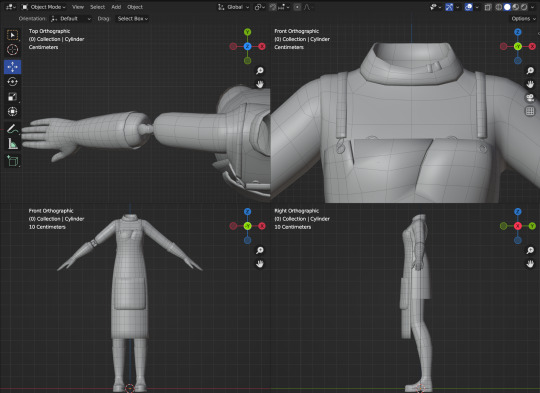540x393 pixels.
Task: Toggle X-Ray mode
Action: click(488, 7)
